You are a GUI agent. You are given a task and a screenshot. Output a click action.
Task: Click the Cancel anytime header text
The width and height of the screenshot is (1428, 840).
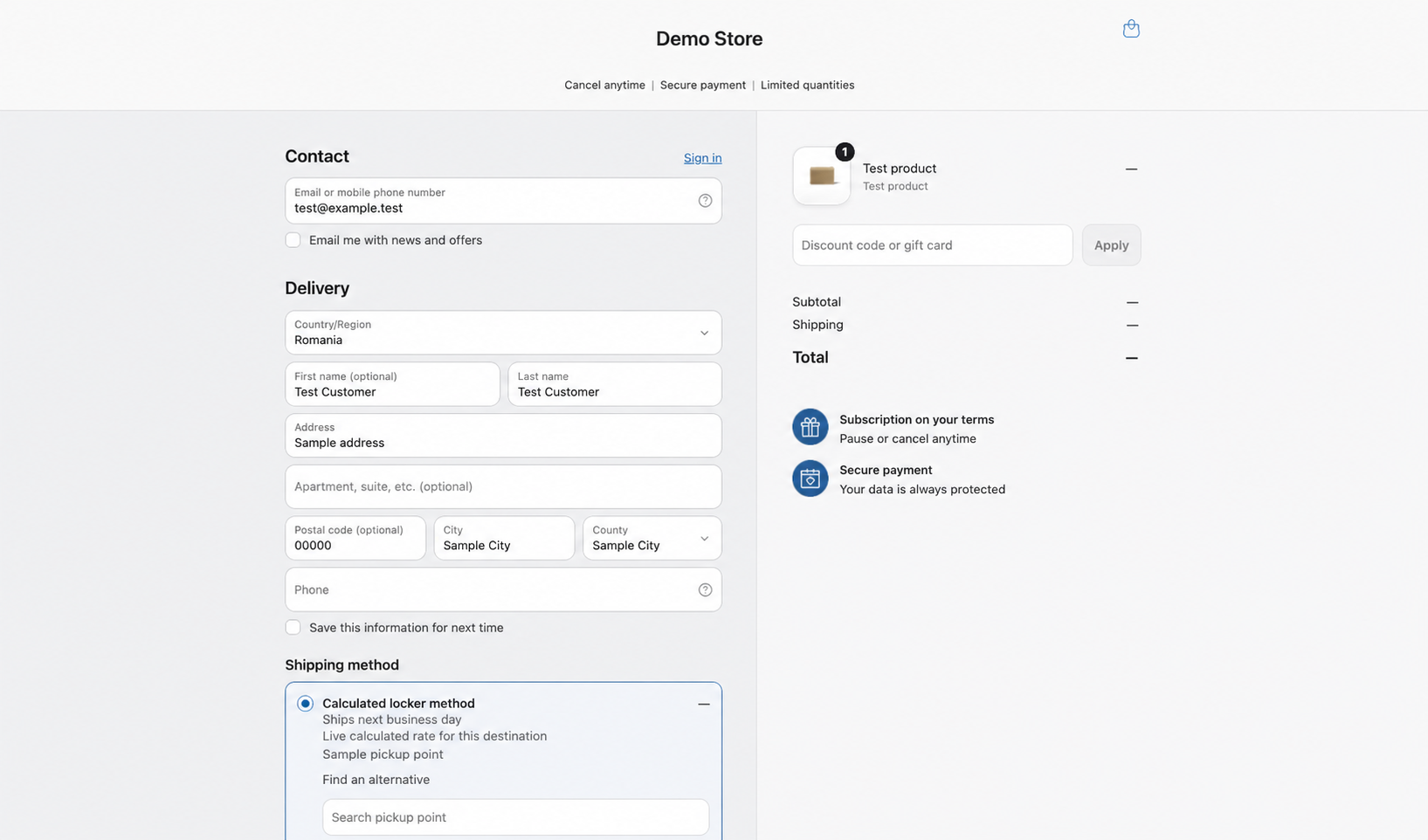[x=604, y=86]
